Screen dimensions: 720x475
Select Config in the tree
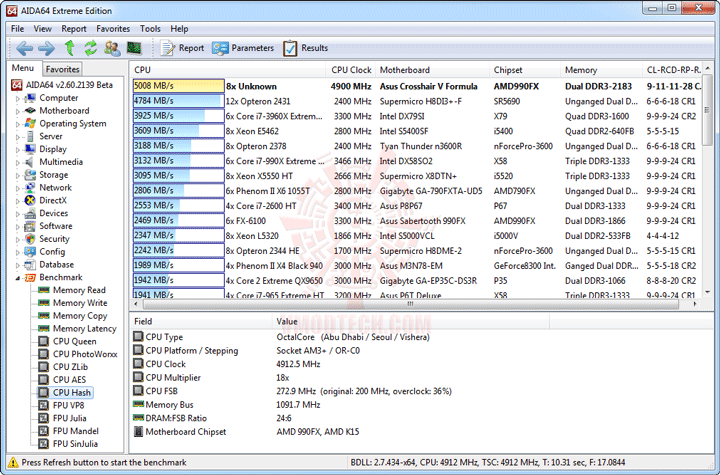pyautogui.click(x=52, y=252)
